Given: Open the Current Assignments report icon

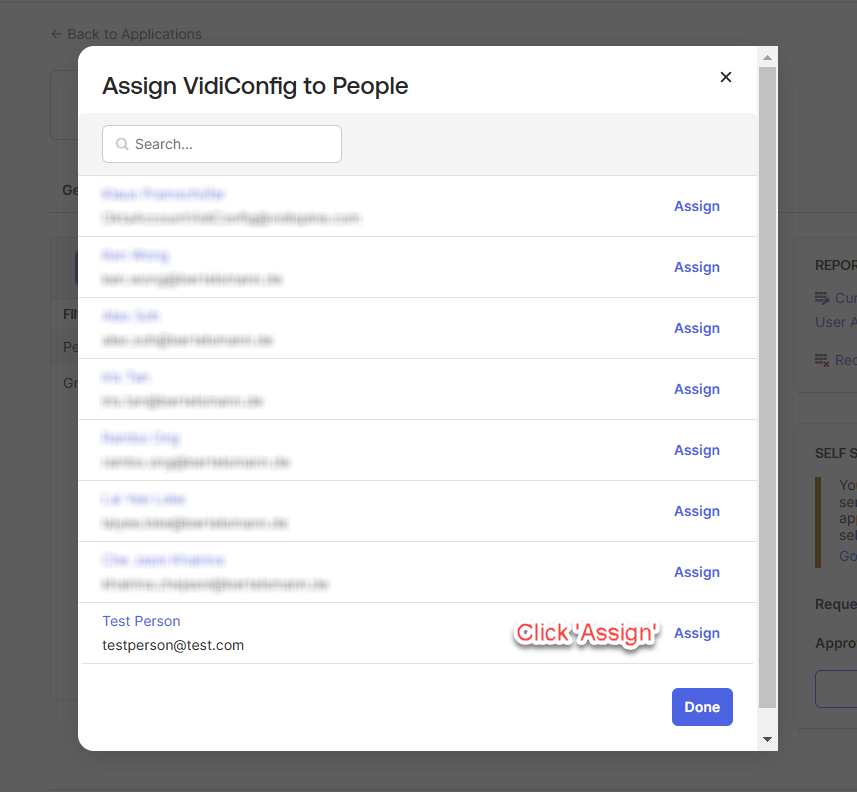Looking at the screenshot, I should (x=822, y=298).
